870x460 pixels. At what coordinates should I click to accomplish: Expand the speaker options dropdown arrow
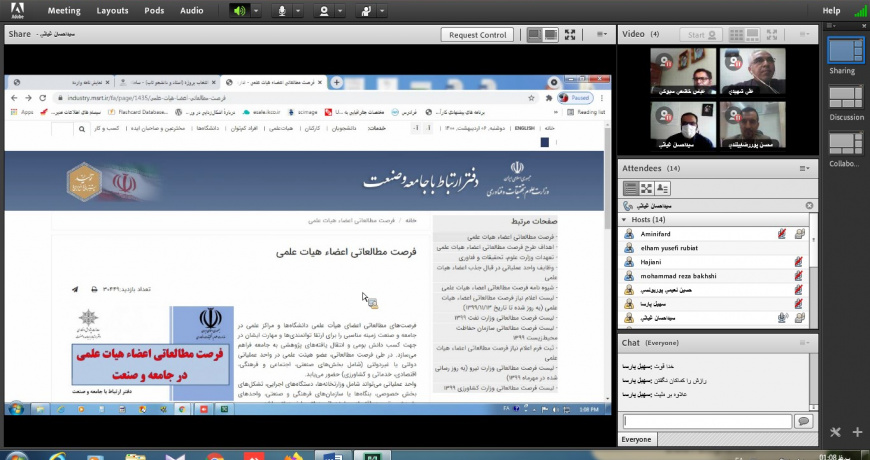(256, 11)
